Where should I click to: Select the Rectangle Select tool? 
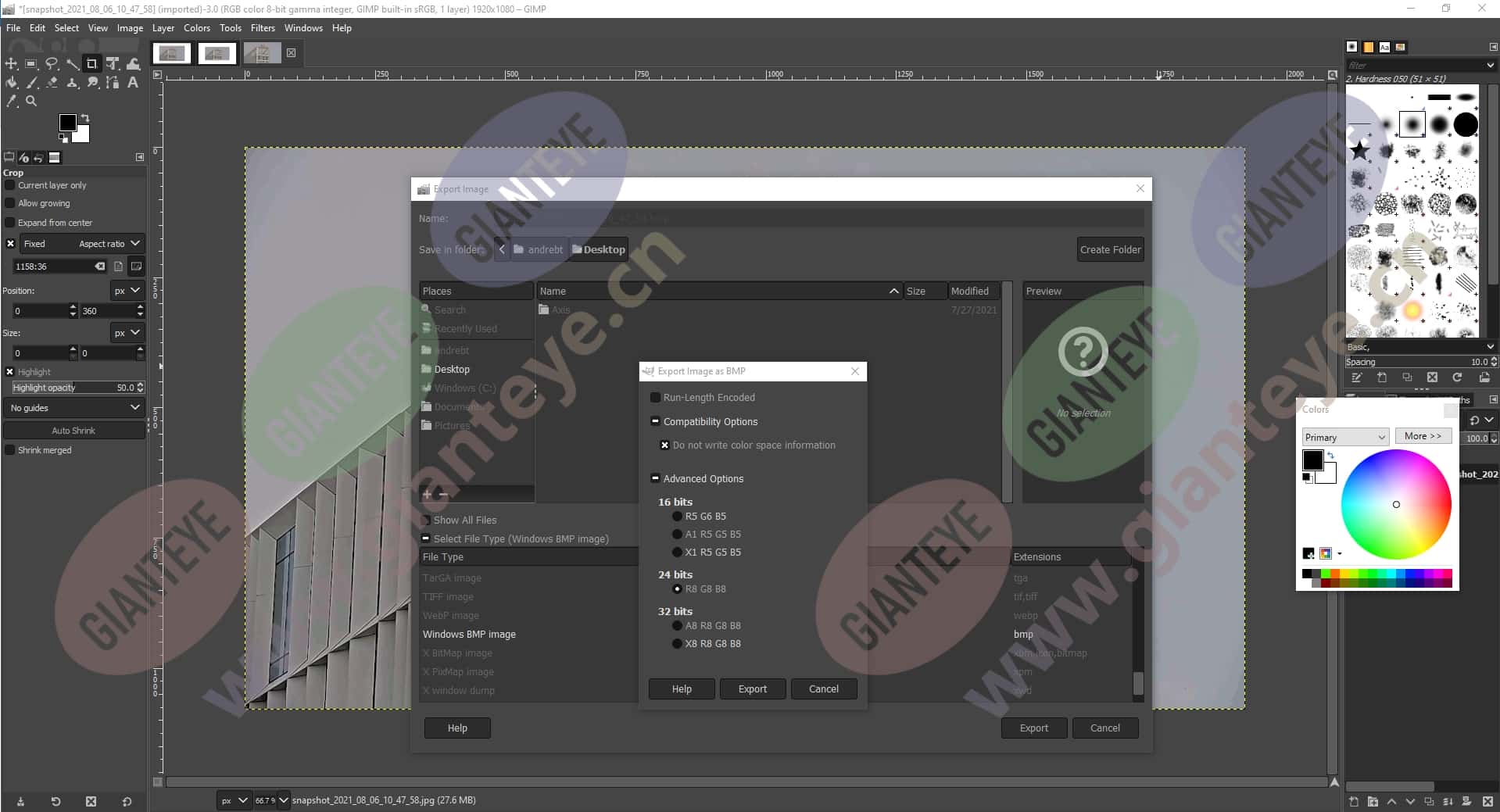(x=31, y=63)
